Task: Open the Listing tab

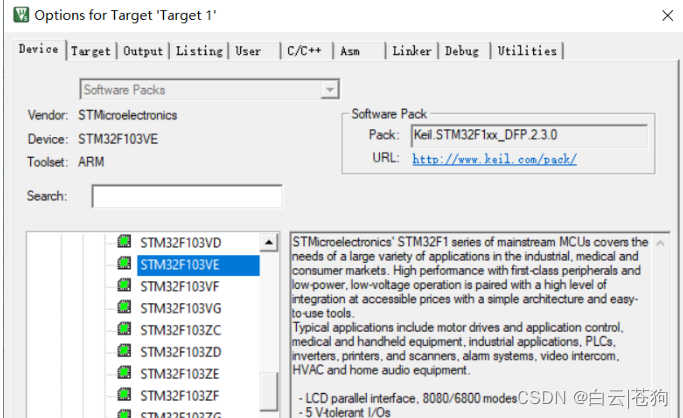Action: coord(199,51)
